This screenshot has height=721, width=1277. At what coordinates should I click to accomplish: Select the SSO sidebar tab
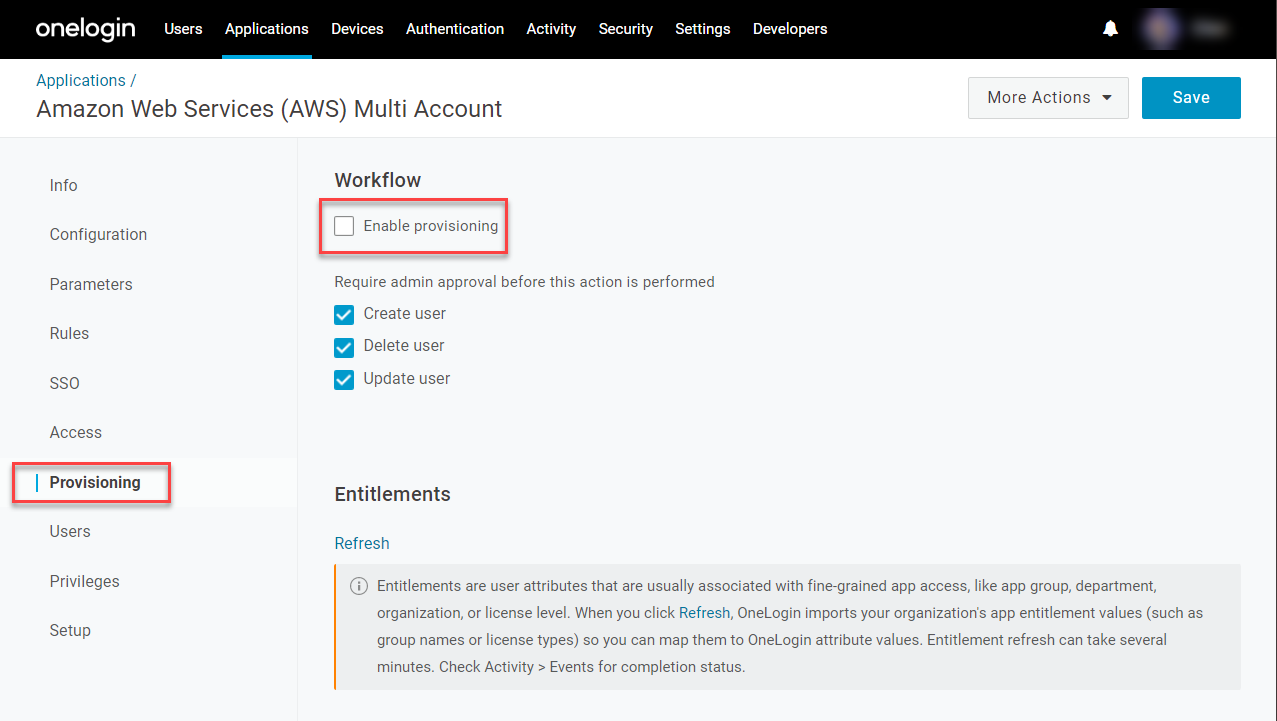coord(64,383)
